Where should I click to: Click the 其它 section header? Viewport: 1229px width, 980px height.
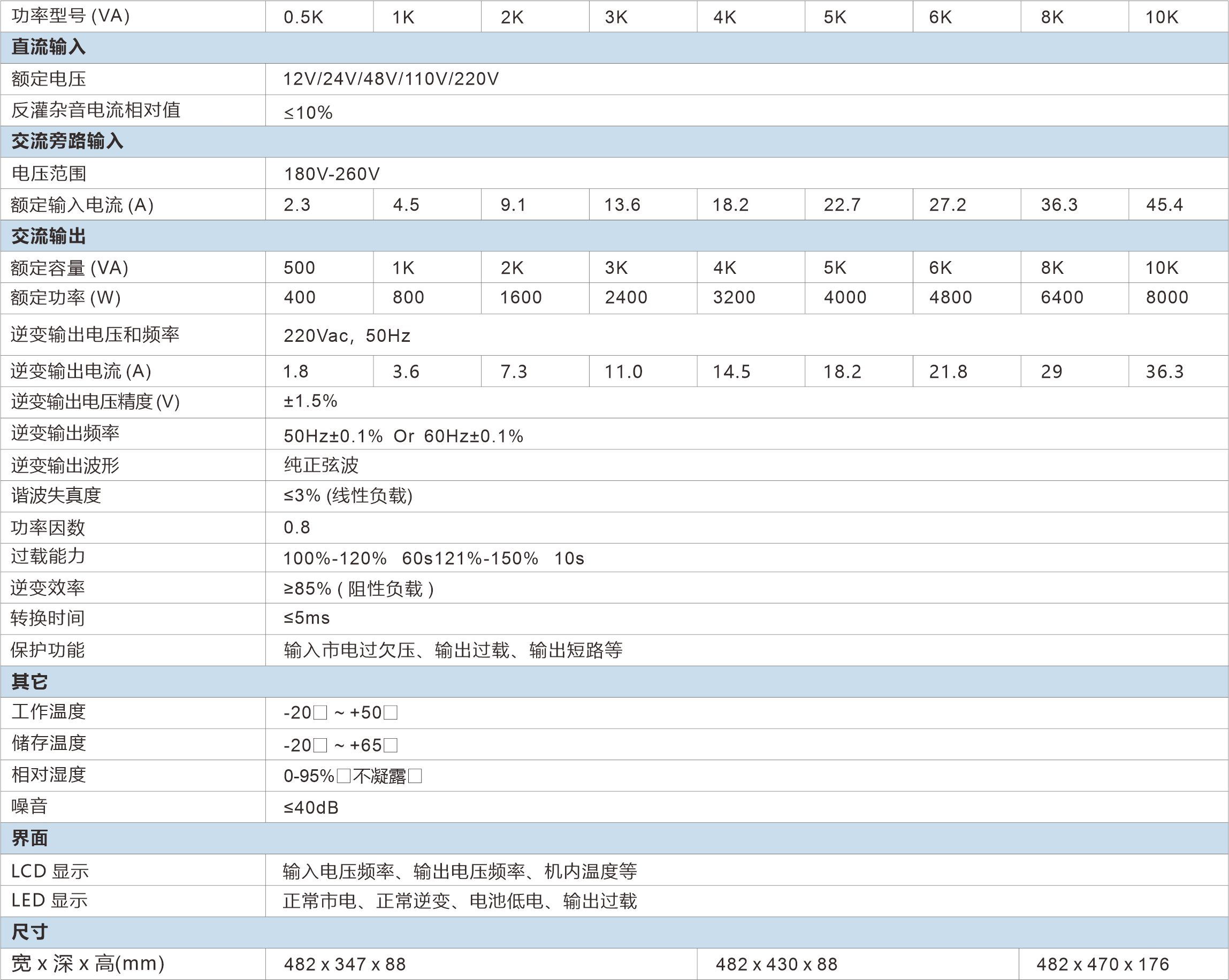29,682
